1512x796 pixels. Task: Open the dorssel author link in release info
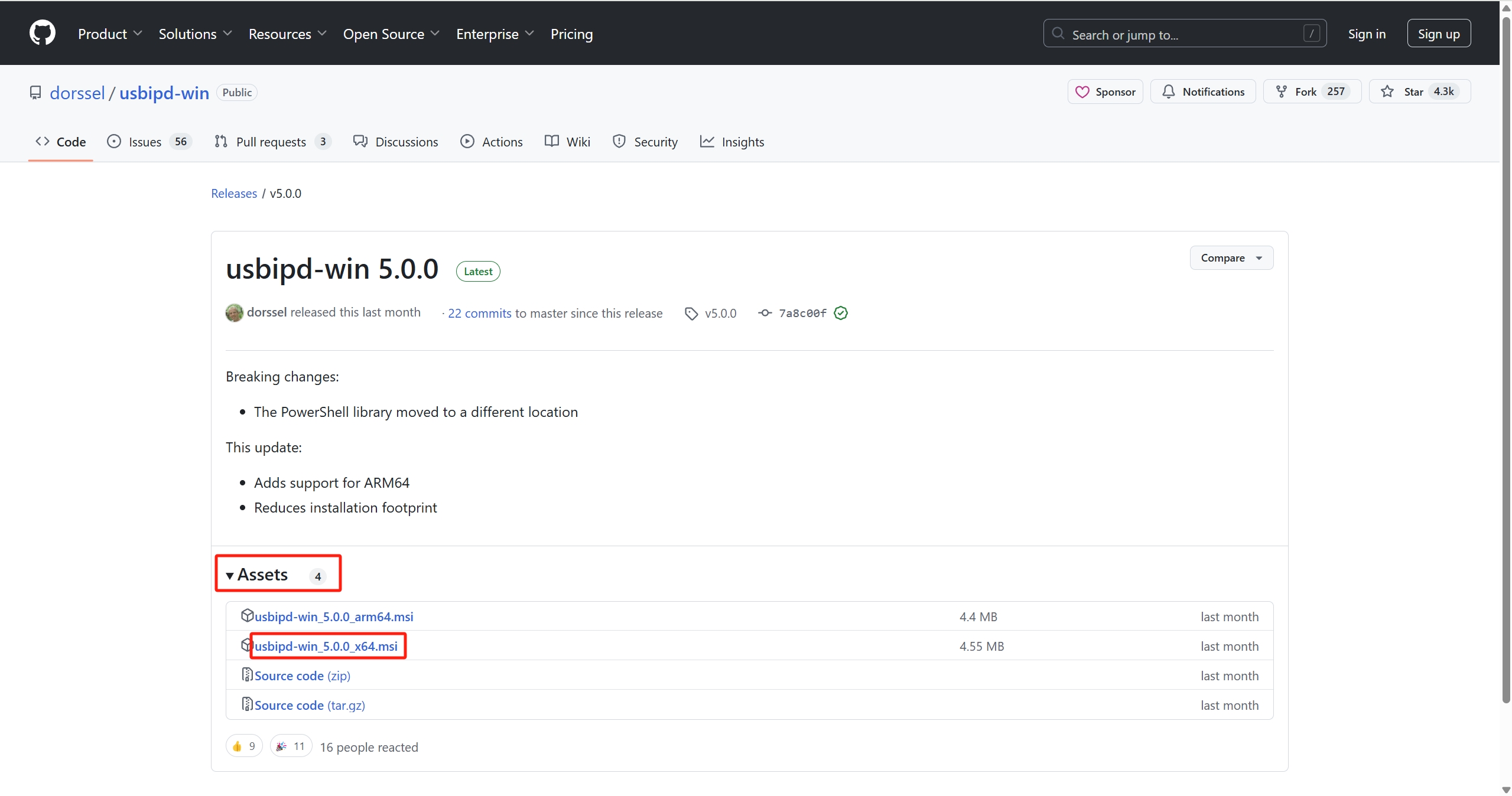[x=267, y=312]
